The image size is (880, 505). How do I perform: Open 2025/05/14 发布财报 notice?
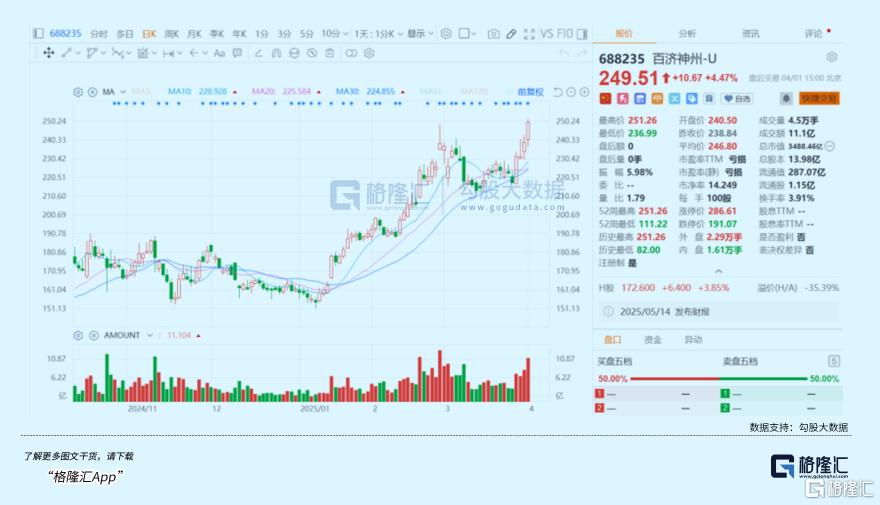click(x=718, y=311)
